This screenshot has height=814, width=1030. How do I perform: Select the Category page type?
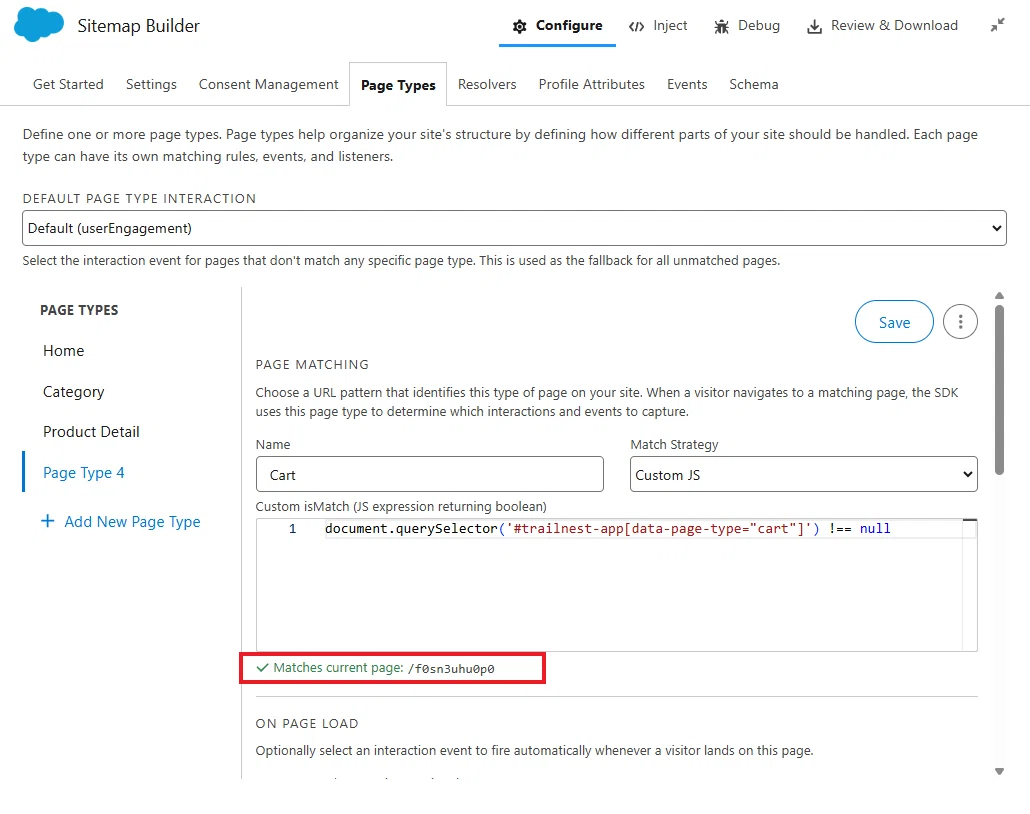coord(74,392)
